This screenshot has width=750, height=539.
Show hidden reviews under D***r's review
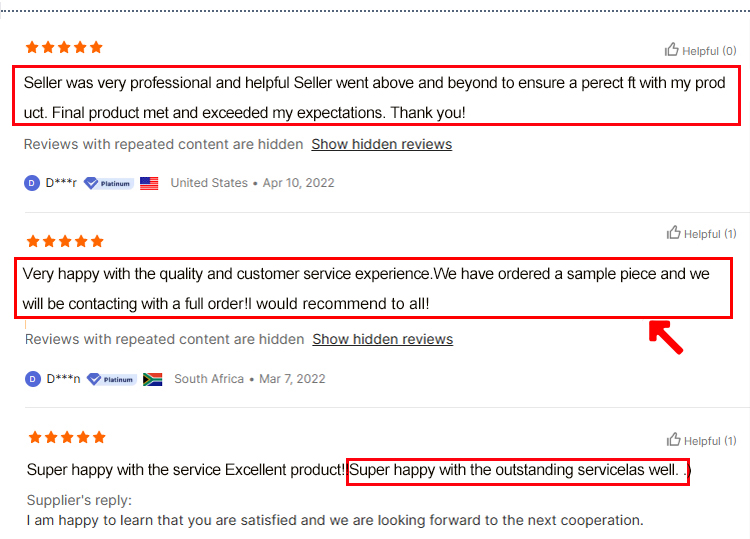tap(382, 144)
